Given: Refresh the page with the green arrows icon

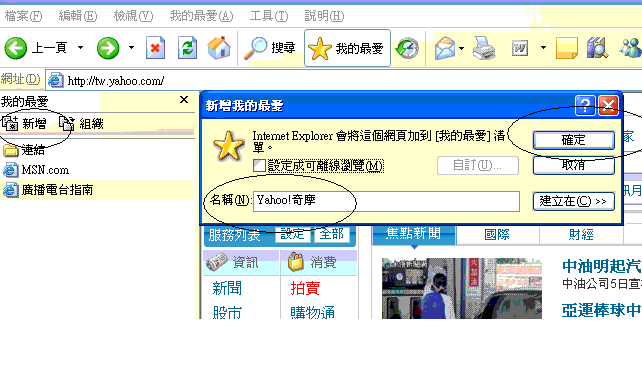Looking at the screenshot, I should [188, 48].
